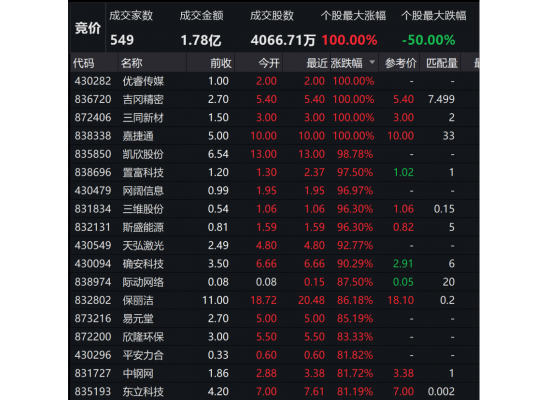This screenshot has height=400, width=550.
Task: Click the 匹配量 column header
Action: [x=442, y=63]
